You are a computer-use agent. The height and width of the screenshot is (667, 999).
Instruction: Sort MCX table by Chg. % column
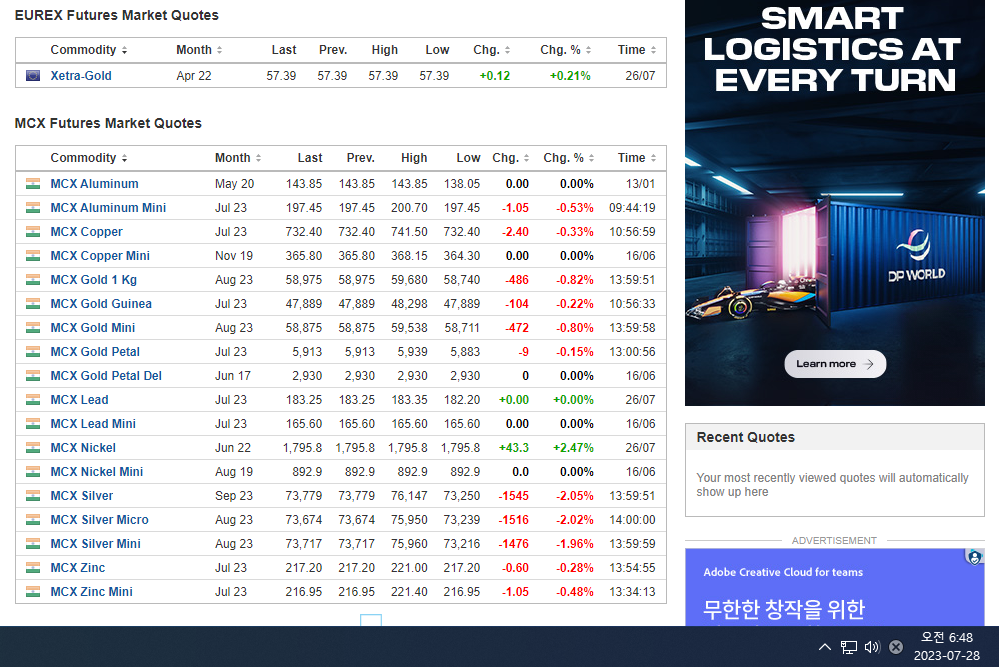point(568,158)
